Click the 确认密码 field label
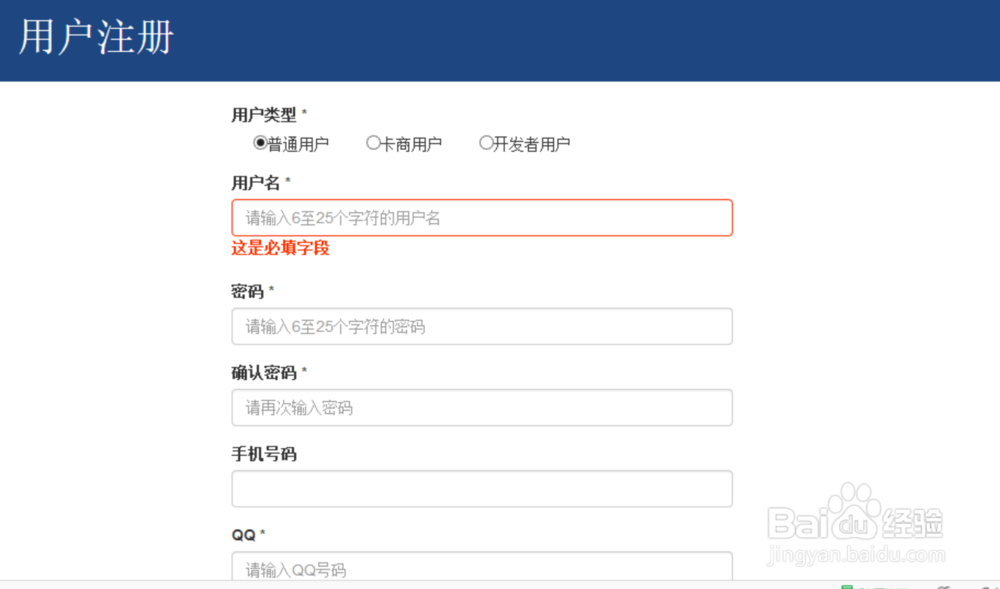Screen dimensions: 1000x589 click(x=264, y=373)
